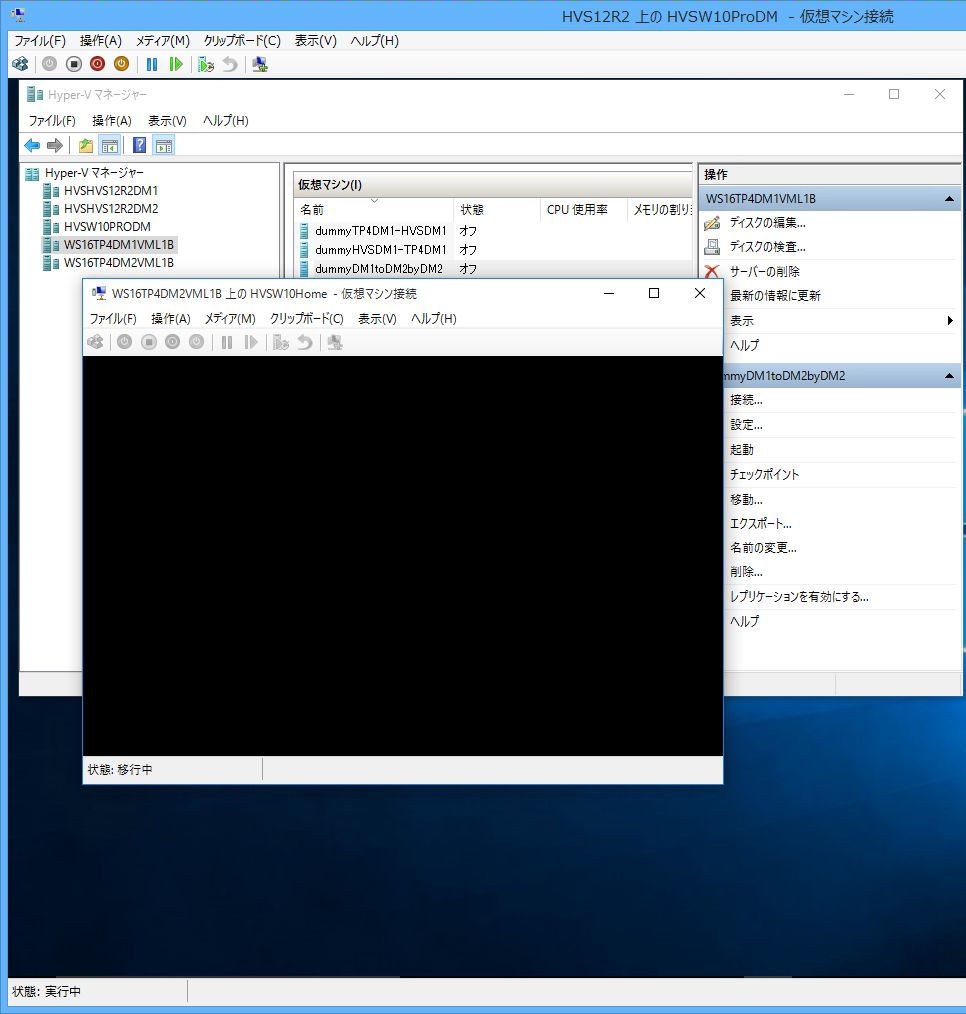Viewport: 966px width, 1014px height.
Task: Click the blue Help question mark icon
Action: (x=139, y=146)
